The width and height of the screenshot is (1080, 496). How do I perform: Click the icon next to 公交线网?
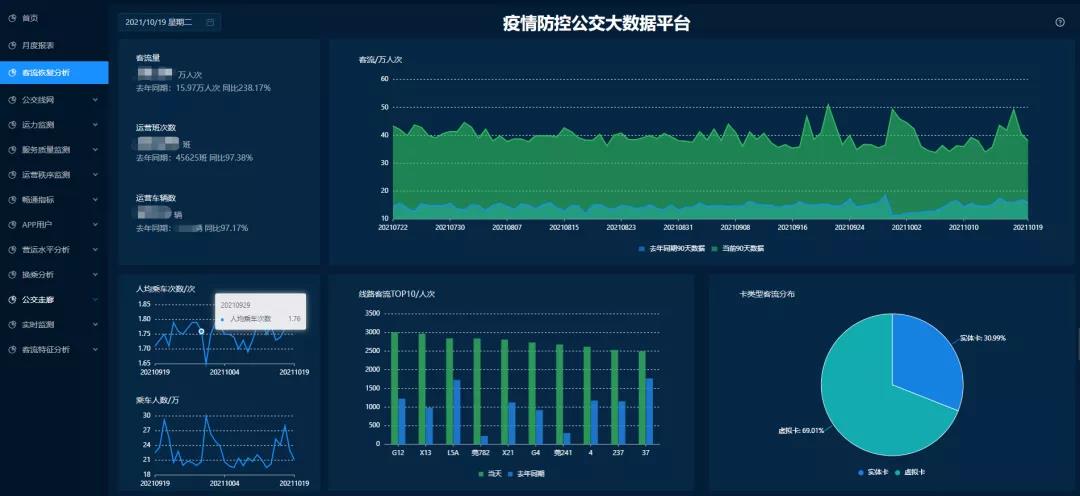click(11, 100)
